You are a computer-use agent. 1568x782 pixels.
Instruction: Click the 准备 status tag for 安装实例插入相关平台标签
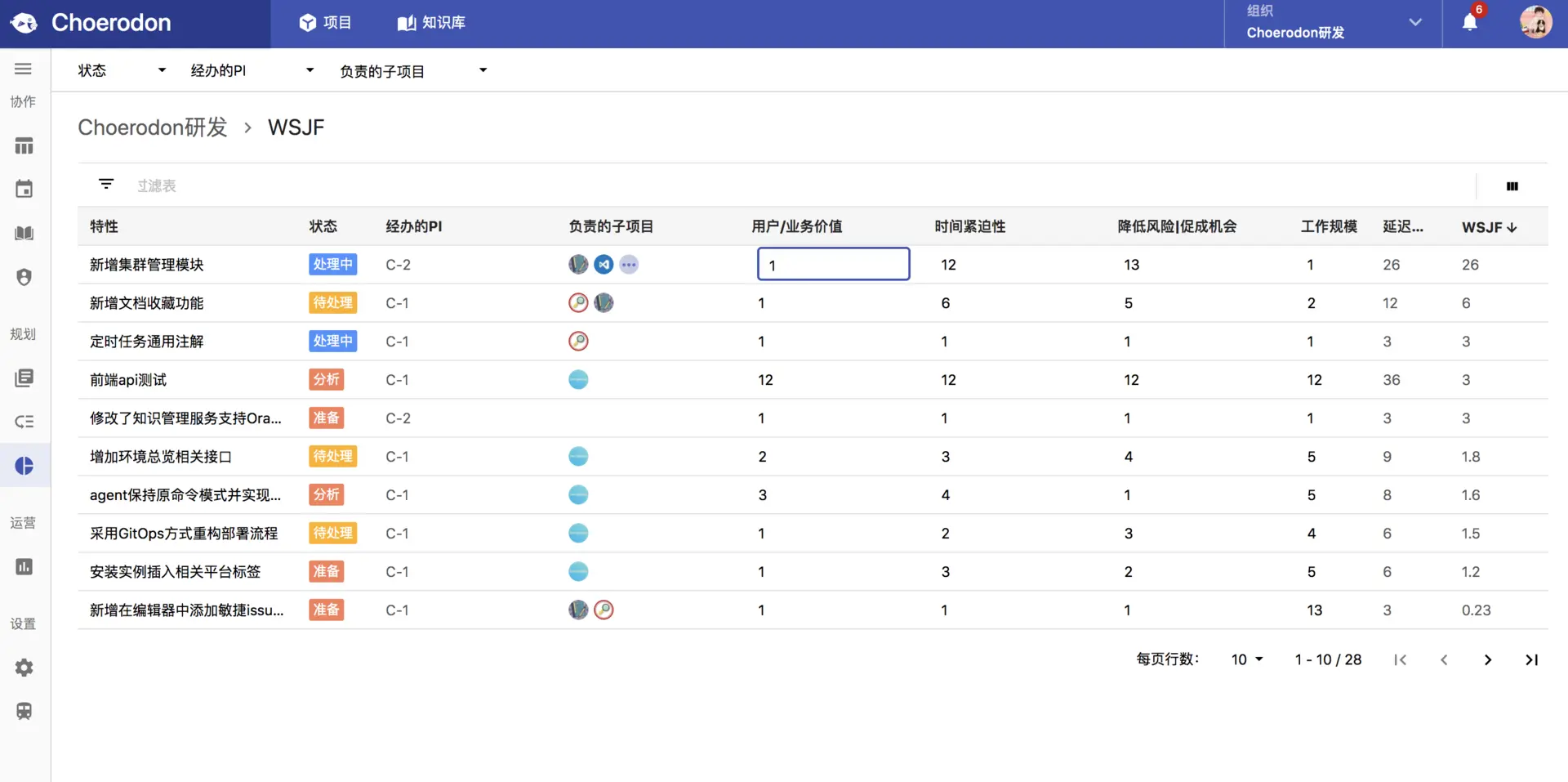coord(327,572)
